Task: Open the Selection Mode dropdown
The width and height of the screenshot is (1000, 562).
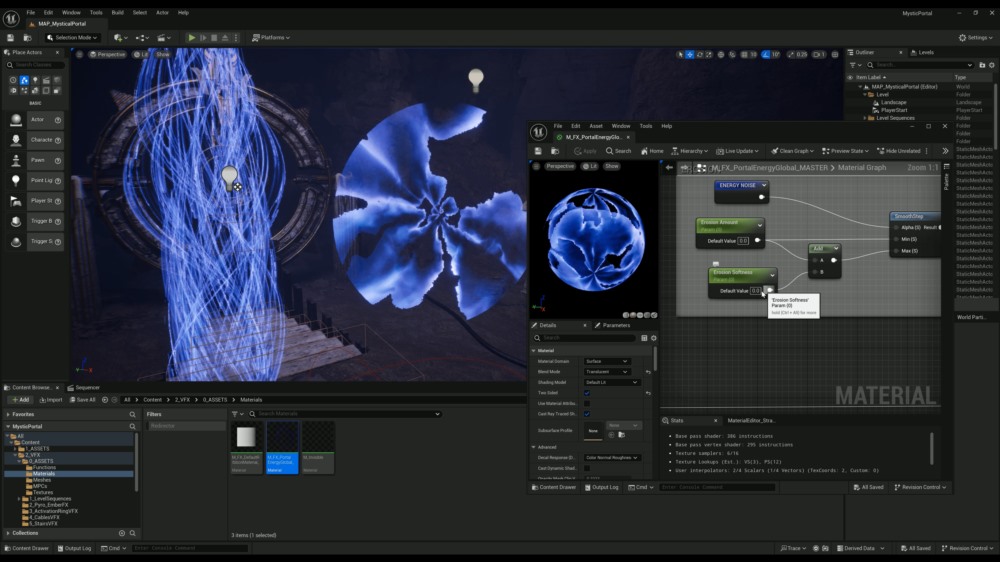Action: (72, 38)
